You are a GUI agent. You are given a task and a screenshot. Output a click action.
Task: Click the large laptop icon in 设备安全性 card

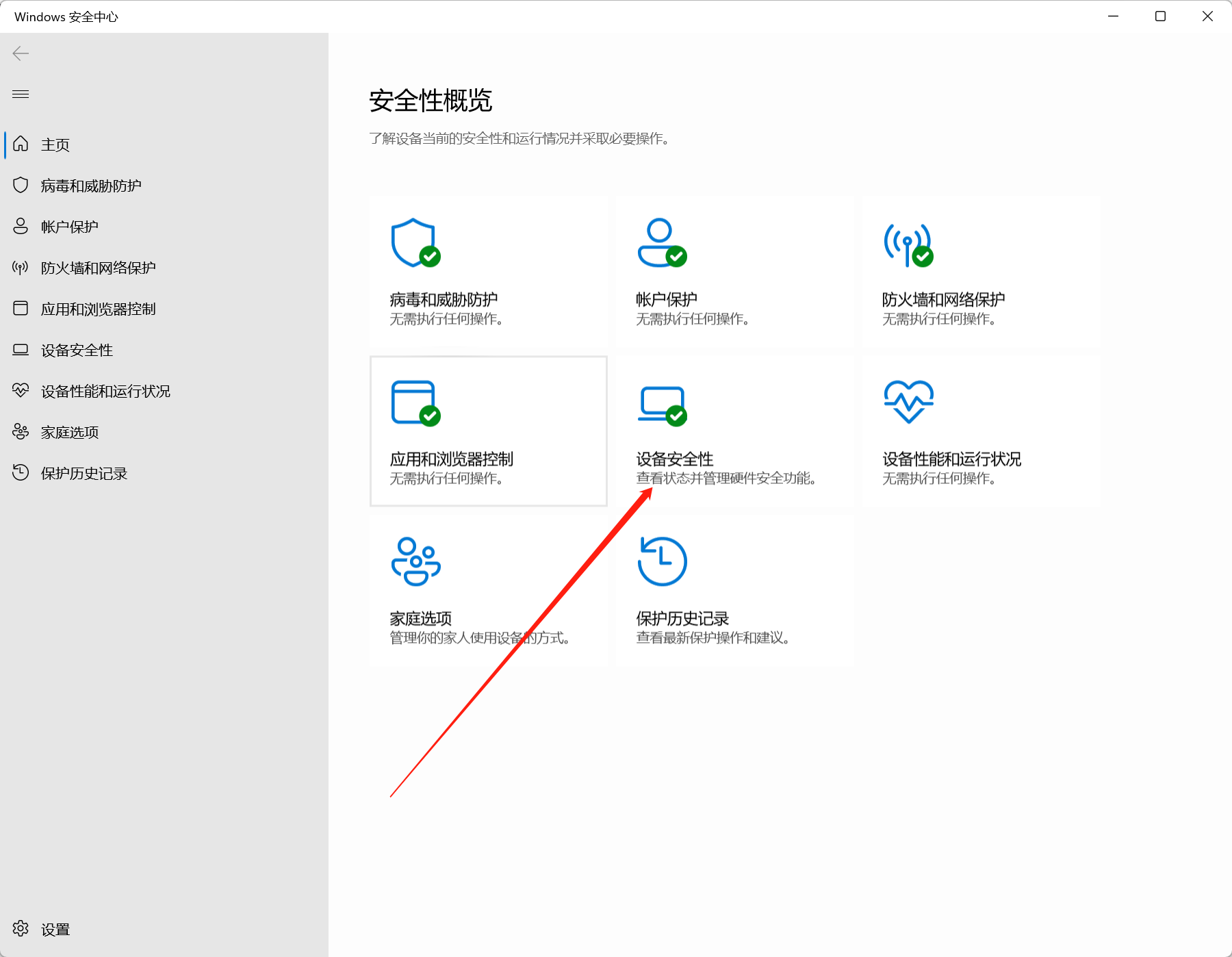tap(662, 405)
